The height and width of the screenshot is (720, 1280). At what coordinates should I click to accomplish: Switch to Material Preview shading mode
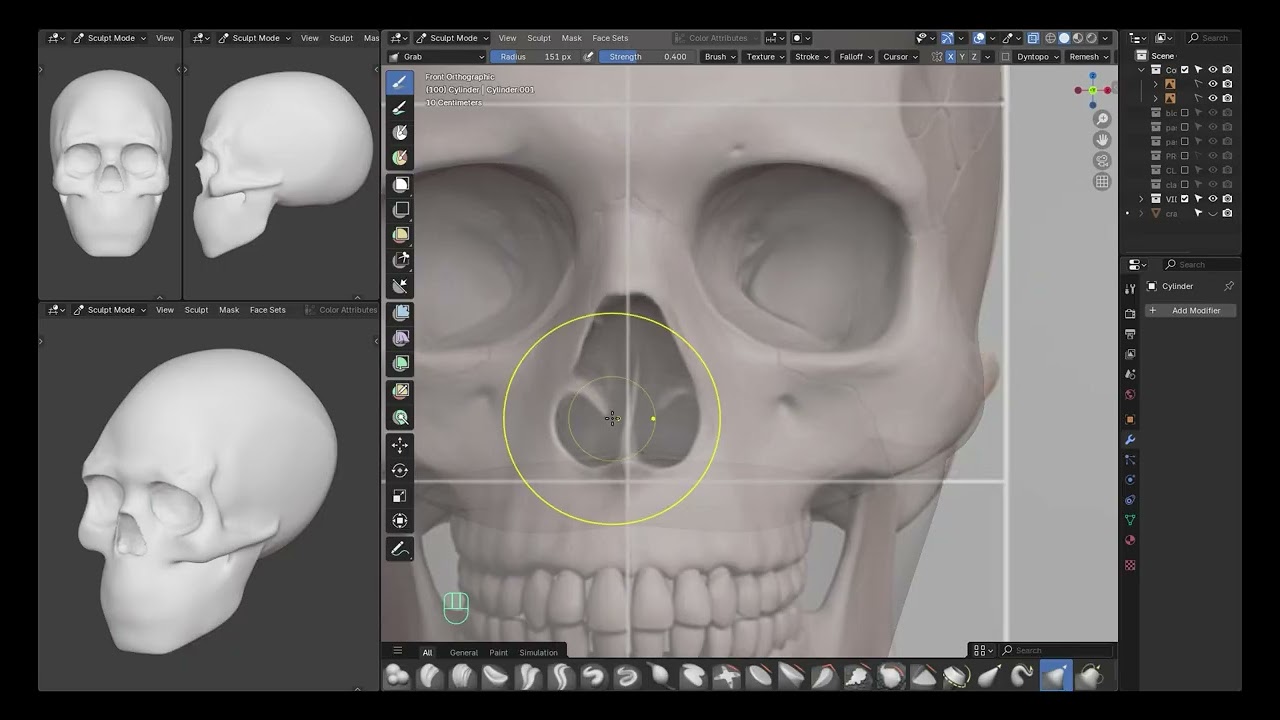point(1077,38)
